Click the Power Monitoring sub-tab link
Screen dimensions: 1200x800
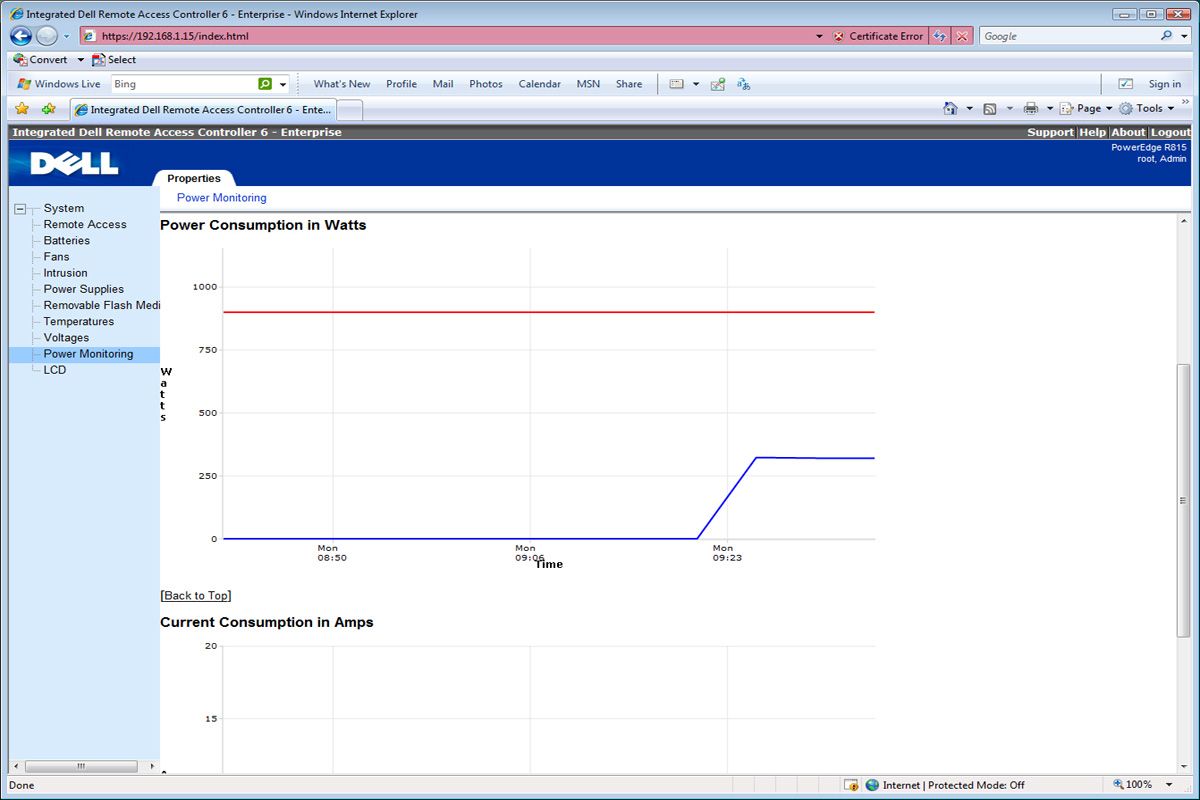click(222, 198)
